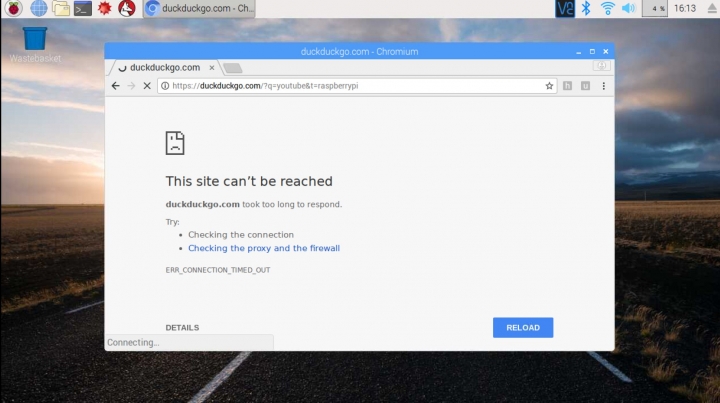Click the RELOAD button

523,328
